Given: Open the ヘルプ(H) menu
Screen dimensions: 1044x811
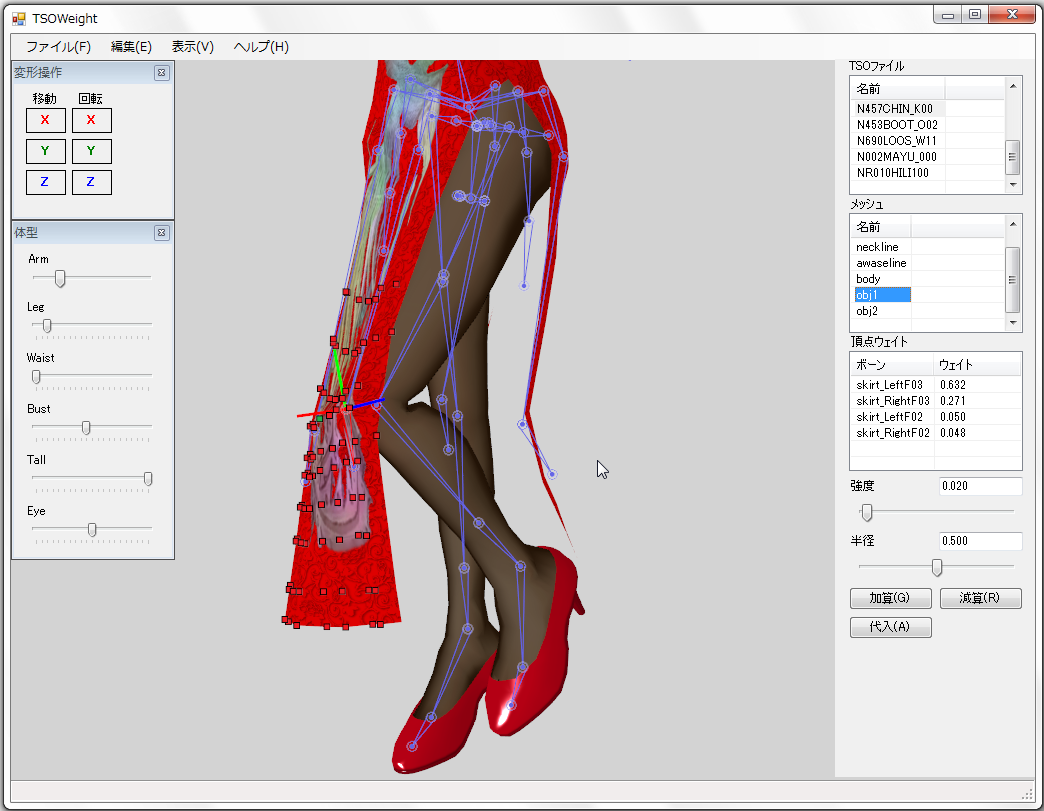Looking at the screenshot, I should pyautogui.click(x=261, y=47).
